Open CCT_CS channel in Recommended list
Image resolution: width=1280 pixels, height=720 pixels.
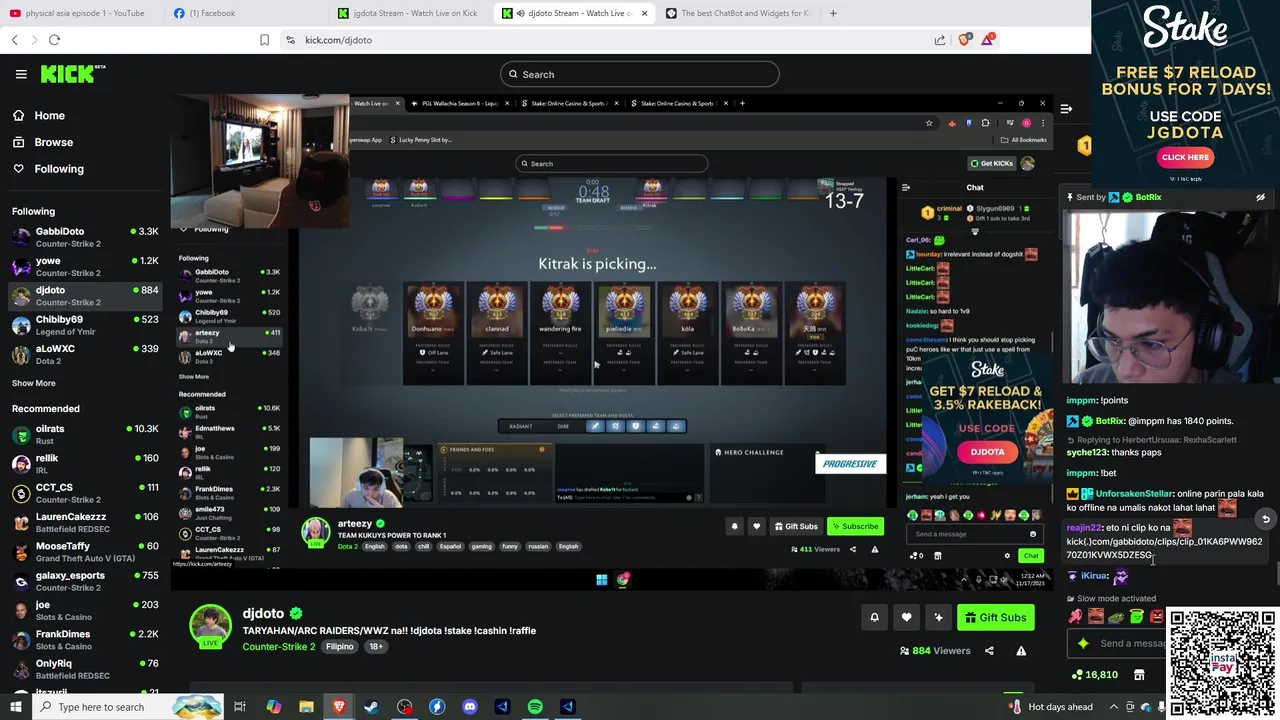point(85,493)
